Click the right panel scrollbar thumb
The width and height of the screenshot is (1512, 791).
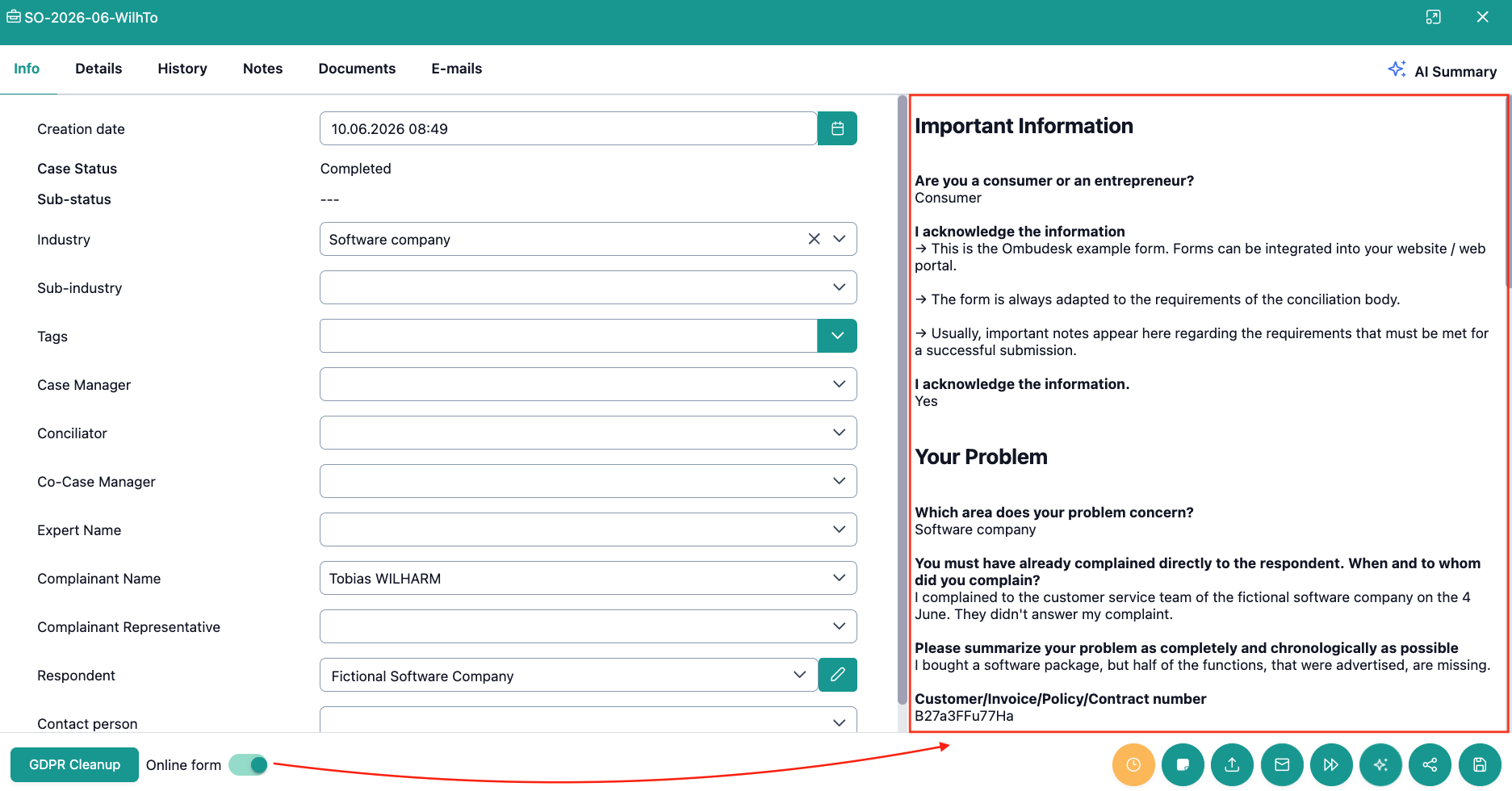tap(1508, 191)
